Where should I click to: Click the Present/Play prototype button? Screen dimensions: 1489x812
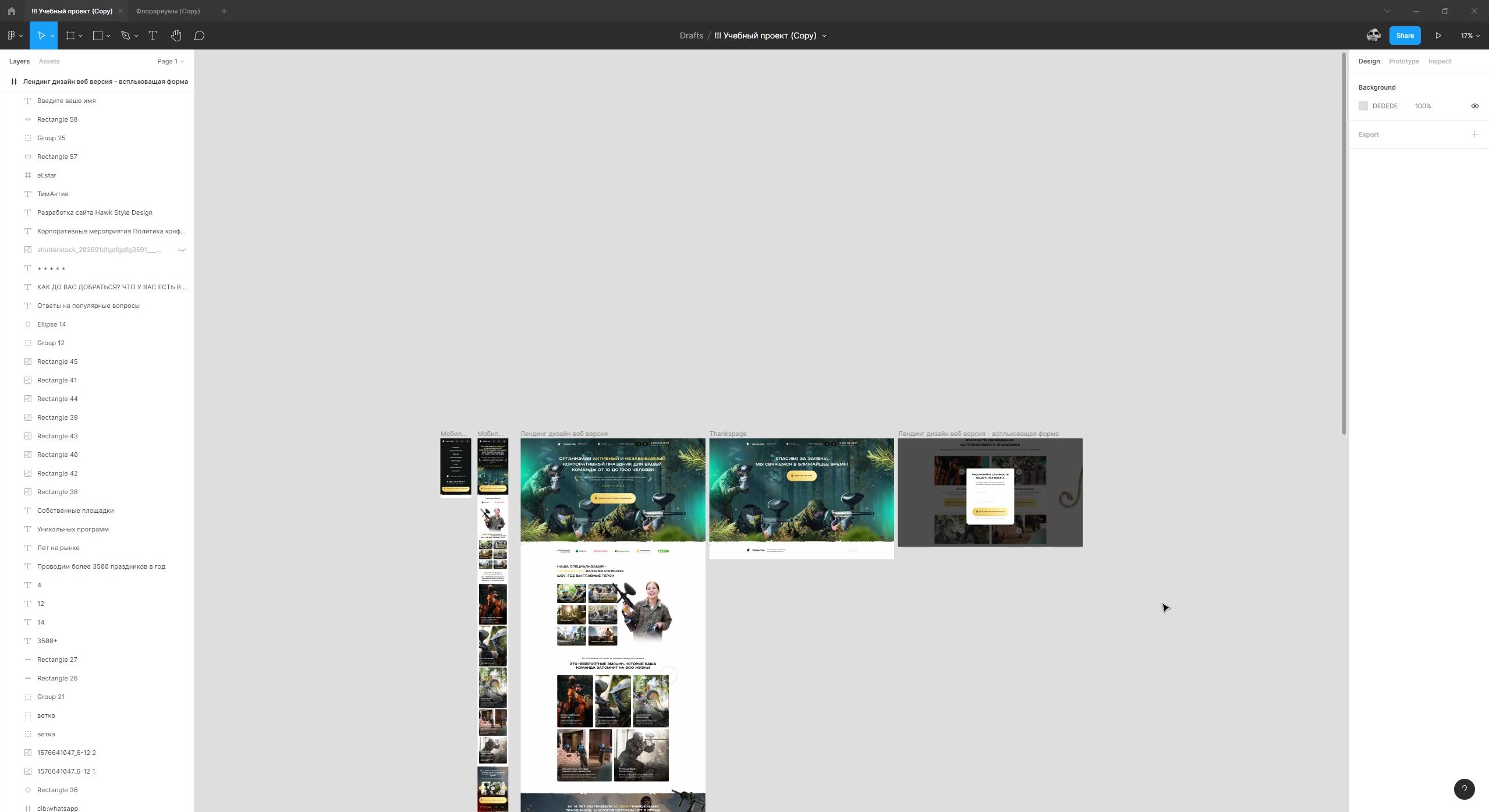click(1438, 36)
